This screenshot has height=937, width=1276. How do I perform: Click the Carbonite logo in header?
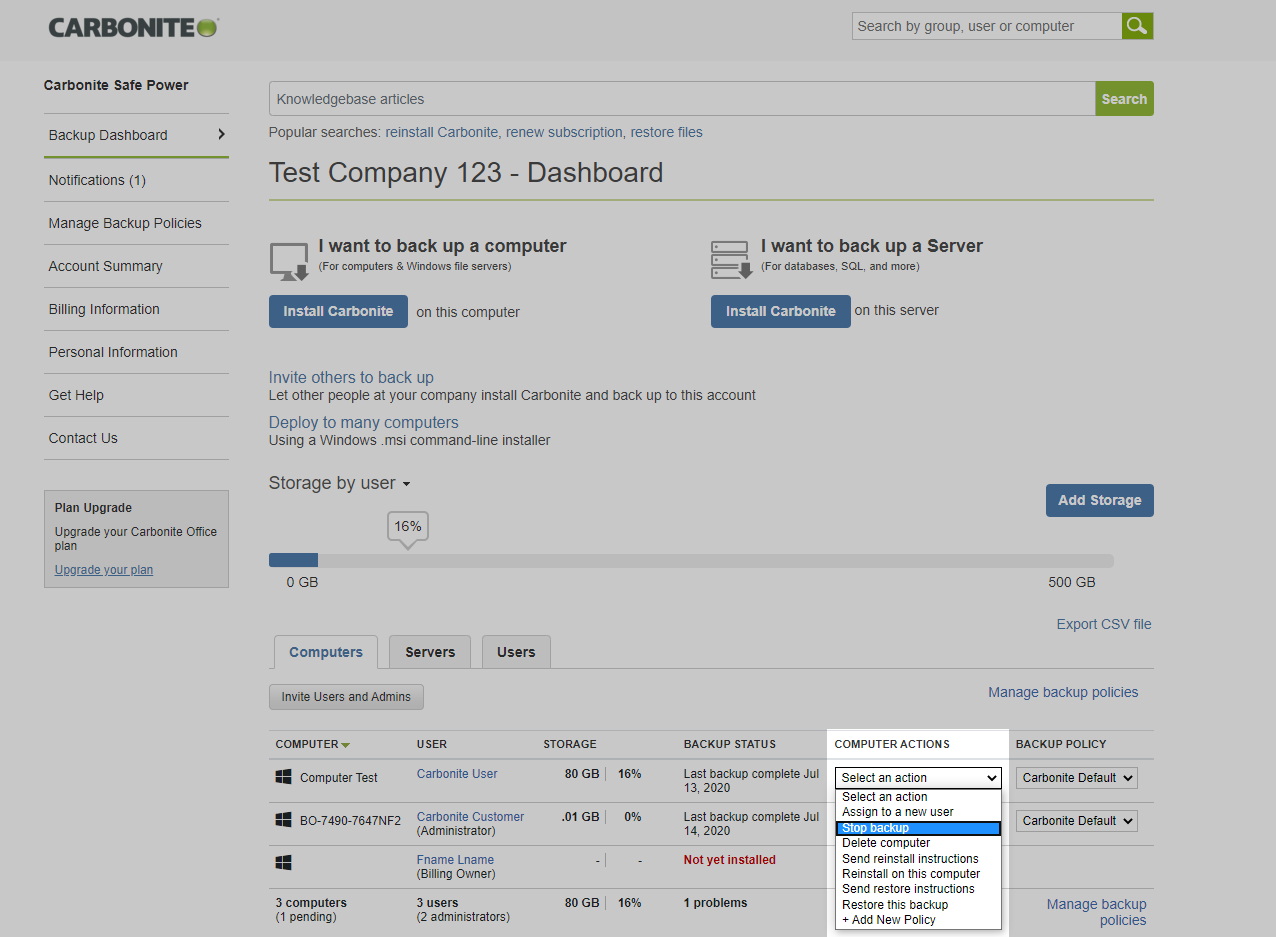pos(133,27)
